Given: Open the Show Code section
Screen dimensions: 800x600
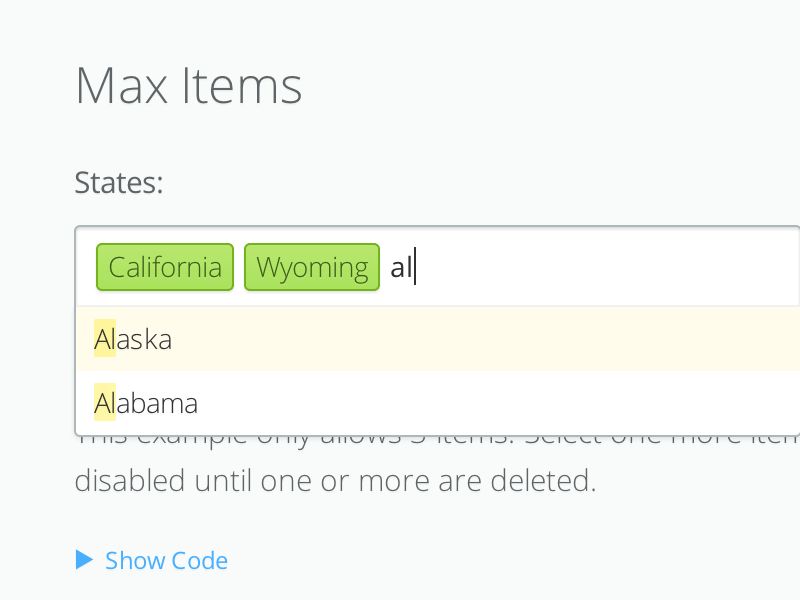Looking at the screenshot, I should point(166,560).
